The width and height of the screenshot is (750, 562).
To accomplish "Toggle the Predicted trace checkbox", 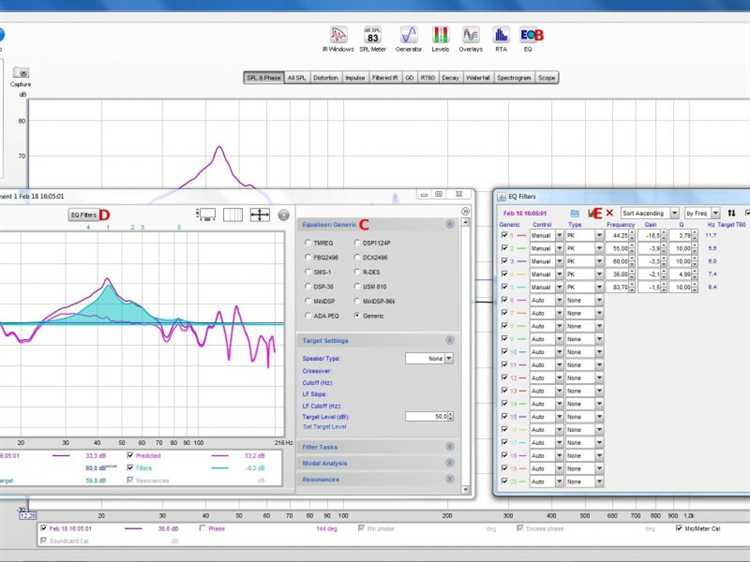I will 130,455.
